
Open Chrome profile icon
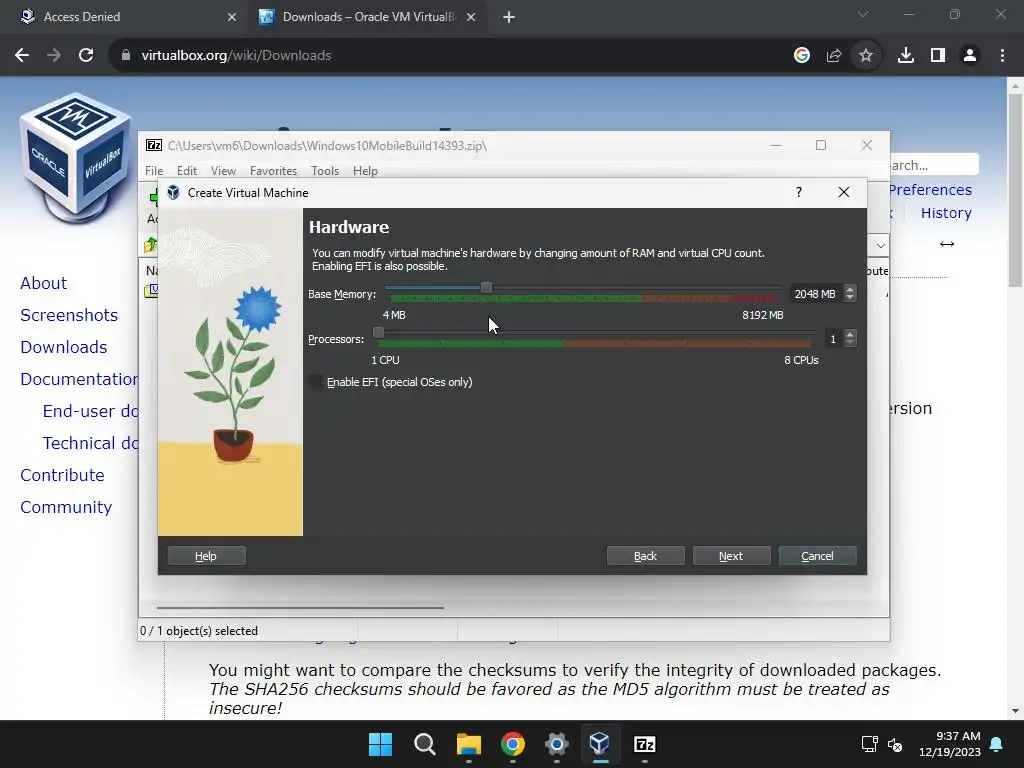(970, 56)
